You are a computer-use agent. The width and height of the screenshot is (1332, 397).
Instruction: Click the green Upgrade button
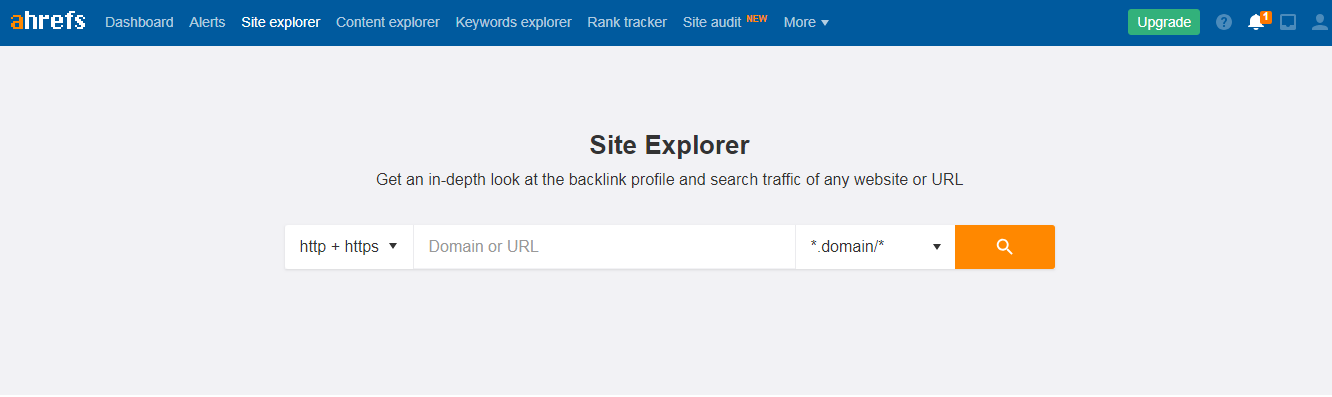point(1163,22)
